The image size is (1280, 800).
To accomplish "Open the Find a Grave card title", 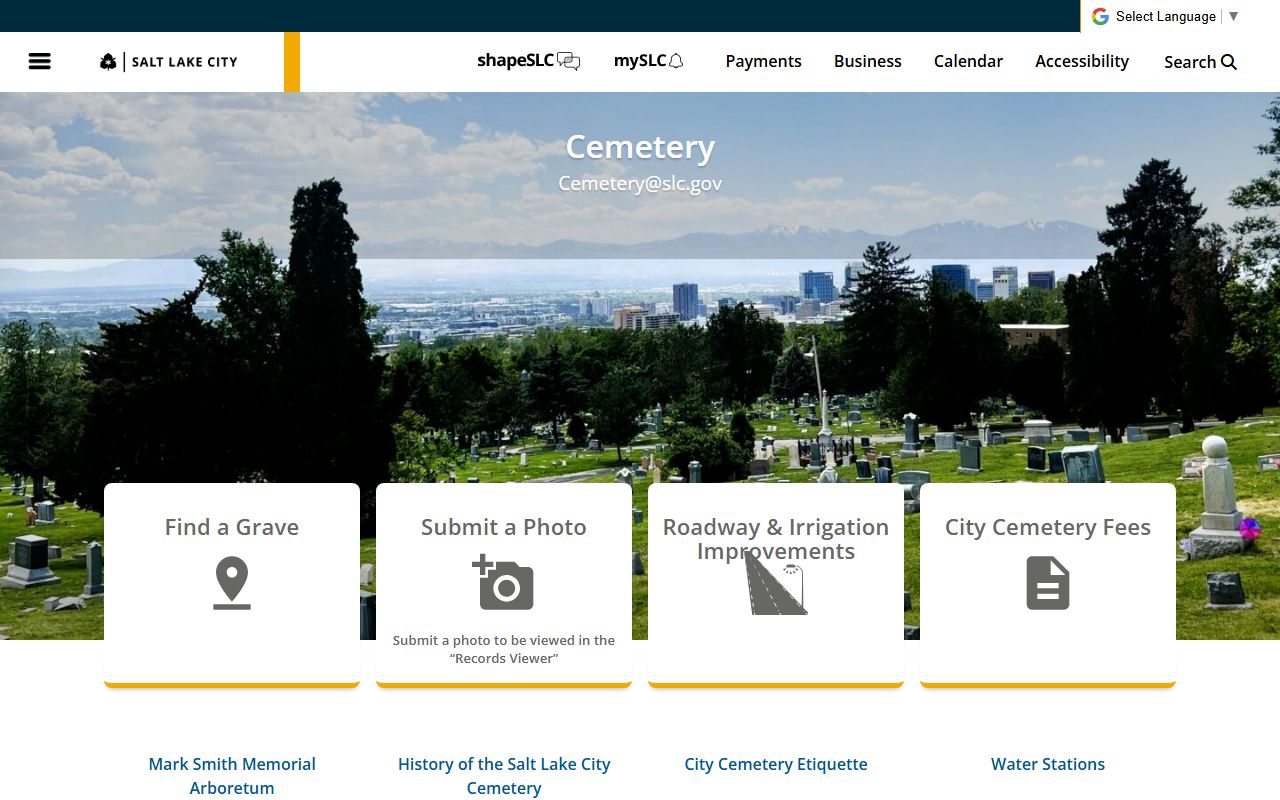I will [x=232, y=527].
